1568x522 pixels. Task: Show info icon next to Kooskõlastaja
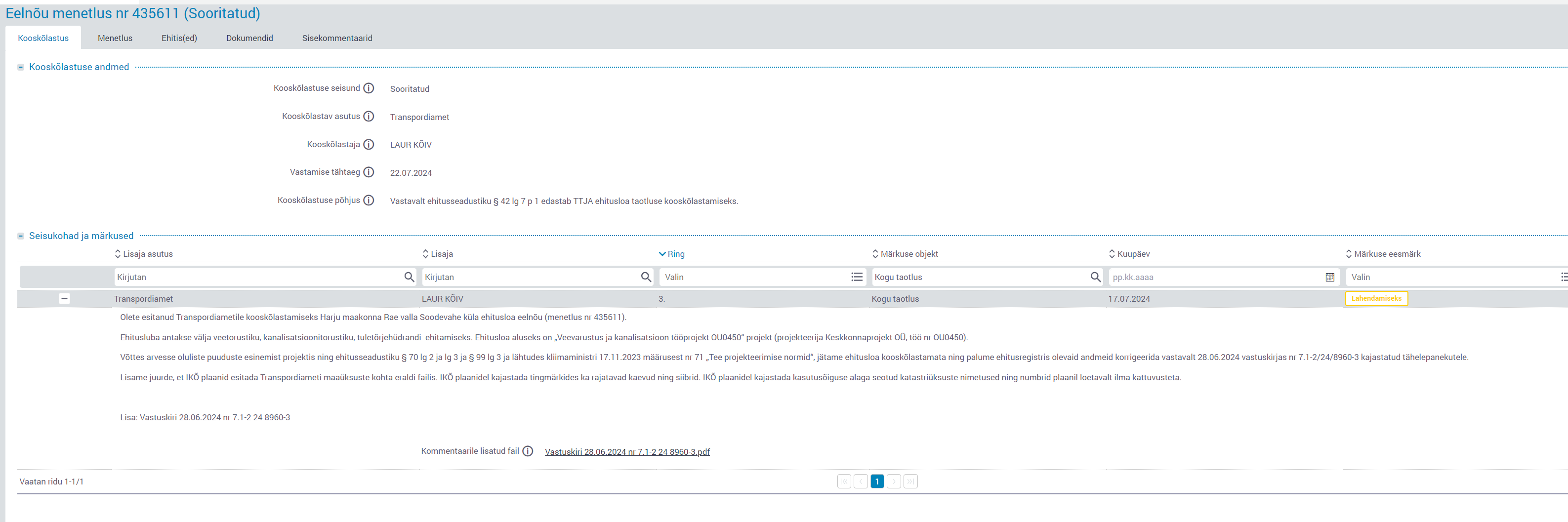tap(369, 144)
